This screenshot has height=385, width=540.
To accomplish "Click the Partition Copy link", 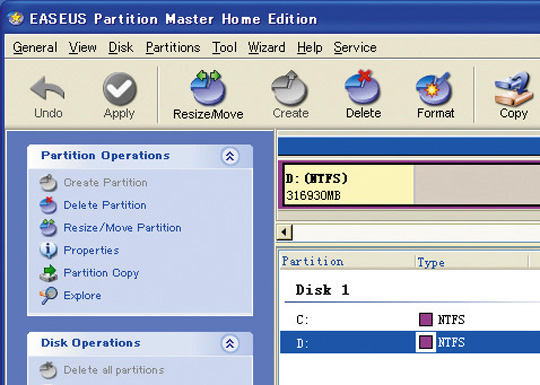I will click(x=101, y=273).
